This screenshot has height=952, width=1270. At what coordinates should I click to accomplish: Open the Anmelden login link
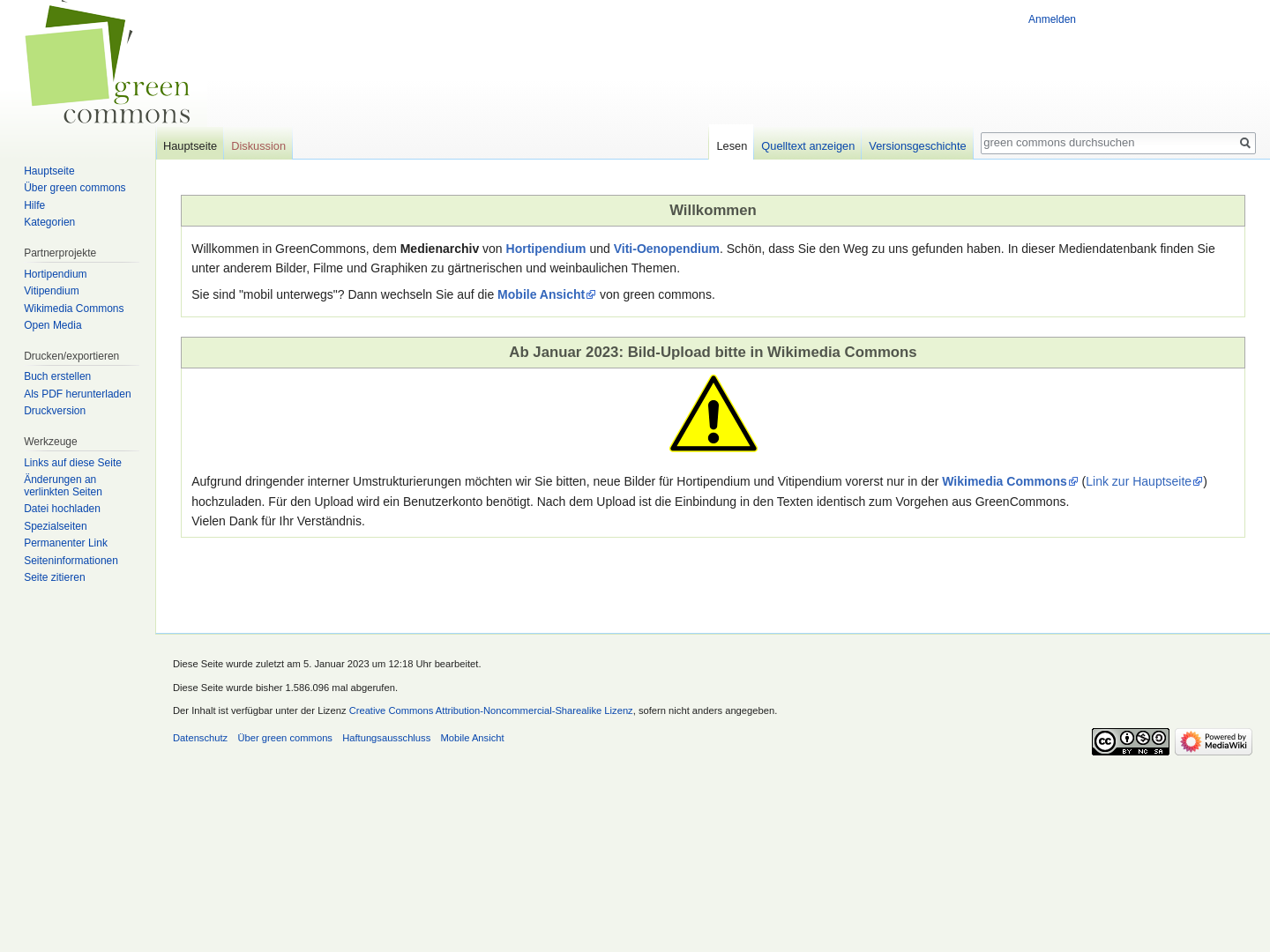pos(1052,19)
